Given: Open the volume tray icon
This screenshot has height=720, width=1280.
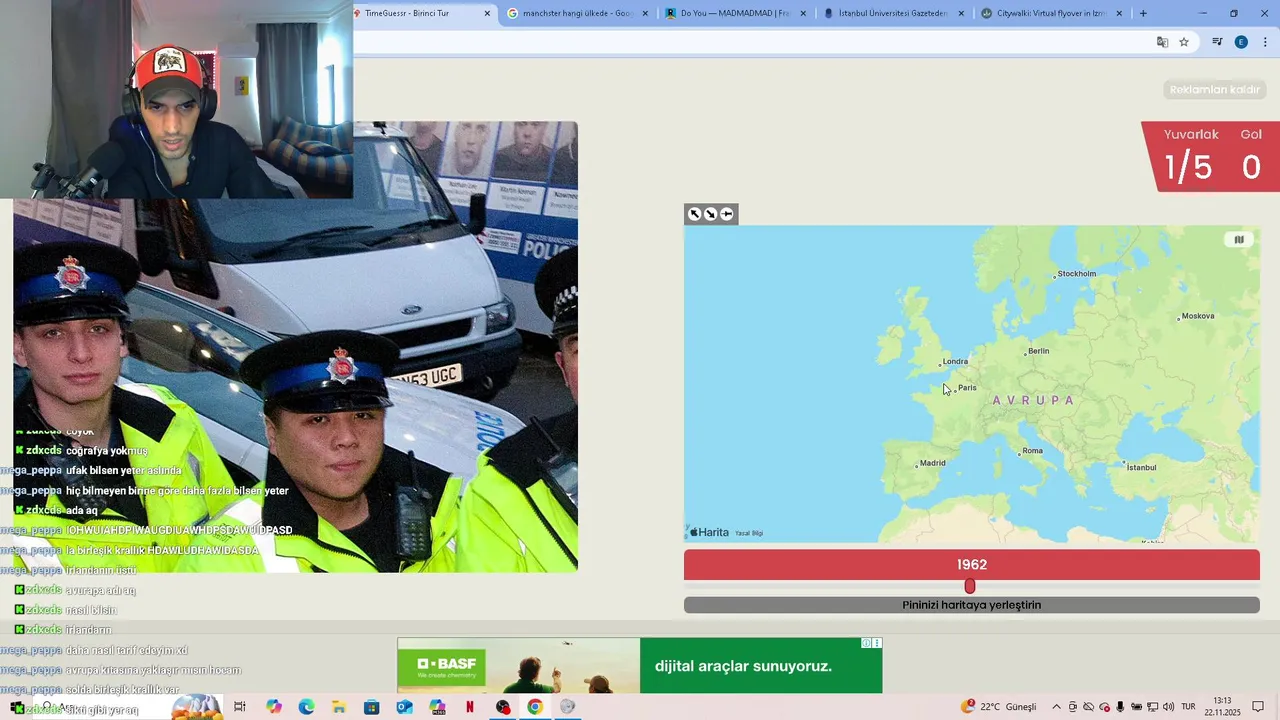Looking at the screenshot, I should pos(1169,707).
